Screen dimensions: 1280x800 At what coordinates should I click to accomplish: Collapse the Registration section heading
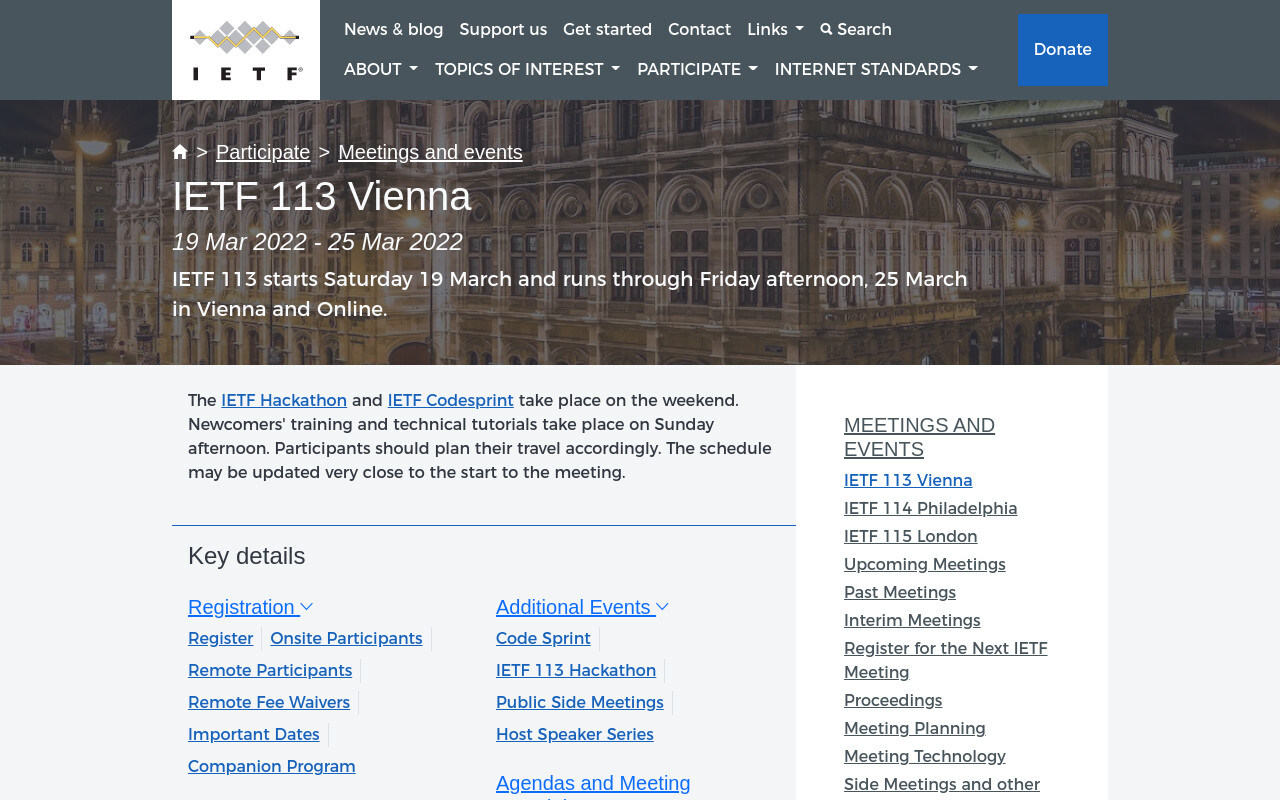click(x=251, y=607)
